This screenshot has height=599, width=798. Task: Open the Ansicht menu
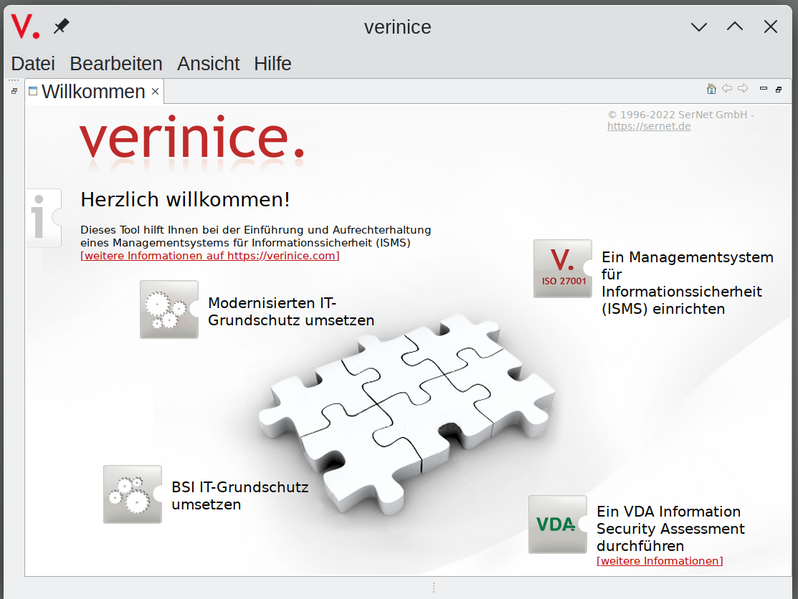click(208, 64)
